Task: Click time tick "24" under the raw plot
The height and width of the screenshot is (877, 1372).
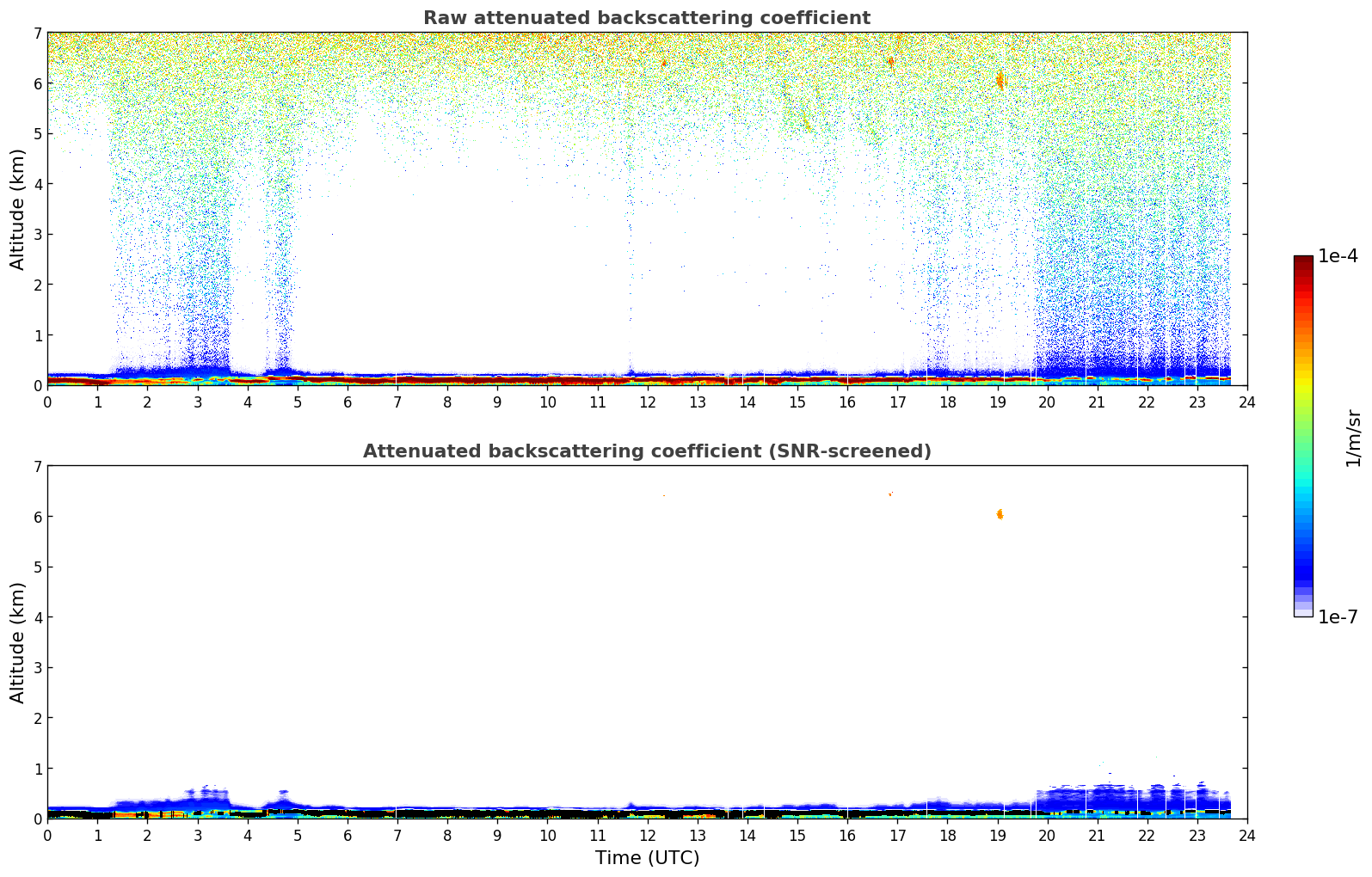Action: 1247,402
